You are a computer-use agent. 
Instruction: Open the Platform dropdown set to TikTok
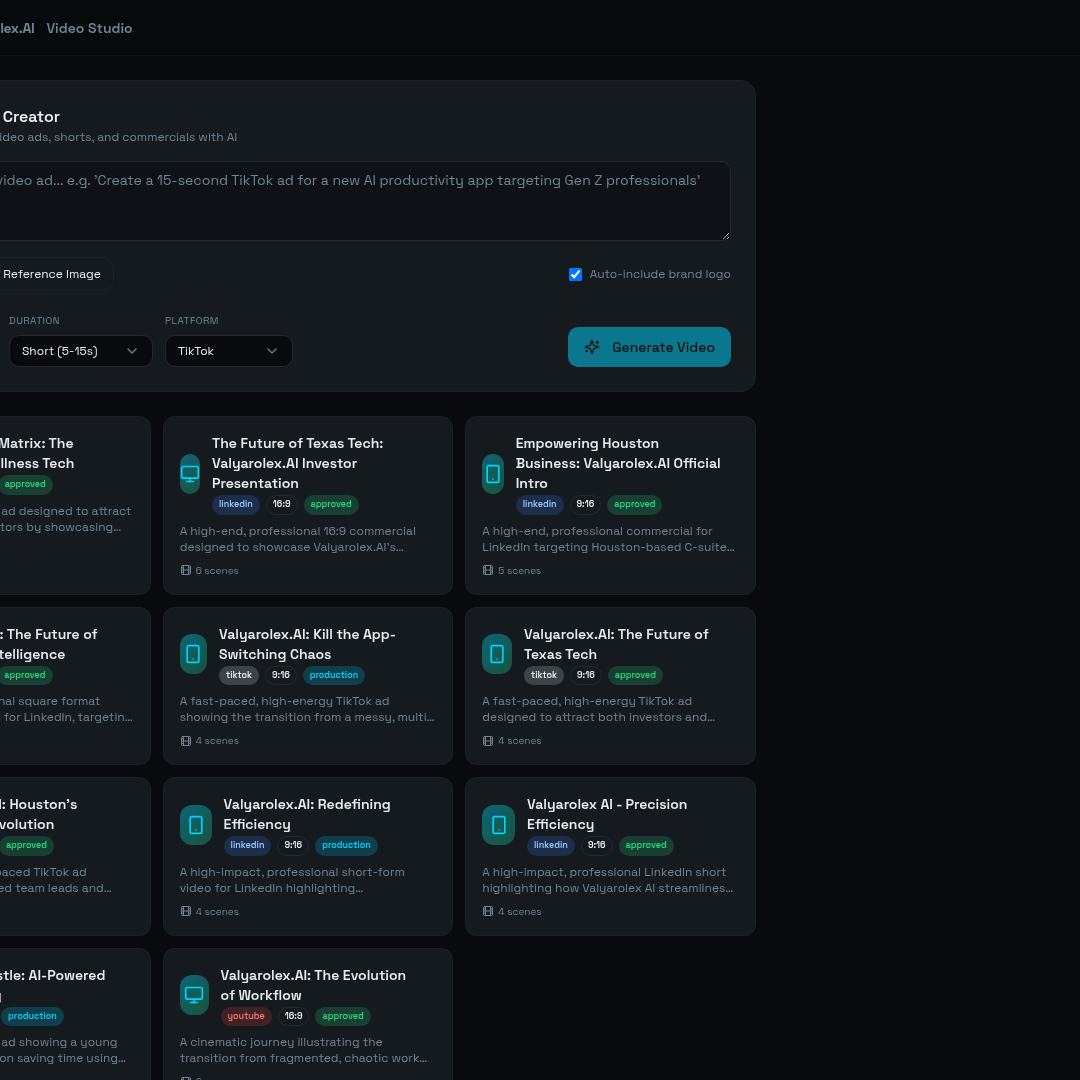[x=229, y=351]
